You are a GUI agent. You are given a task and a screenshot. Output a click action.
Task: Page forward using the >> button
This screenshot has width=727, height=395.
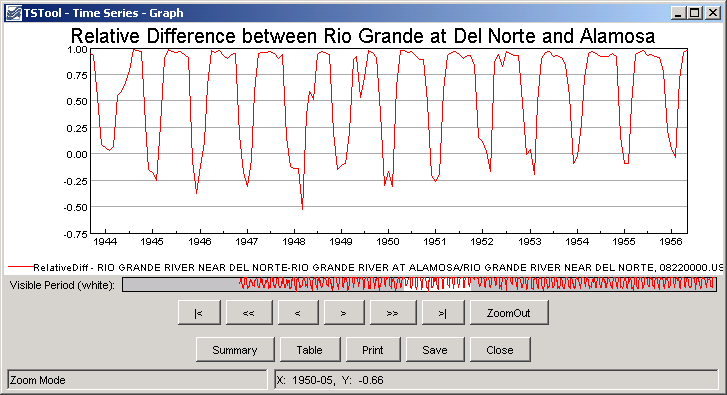(393, 313)
